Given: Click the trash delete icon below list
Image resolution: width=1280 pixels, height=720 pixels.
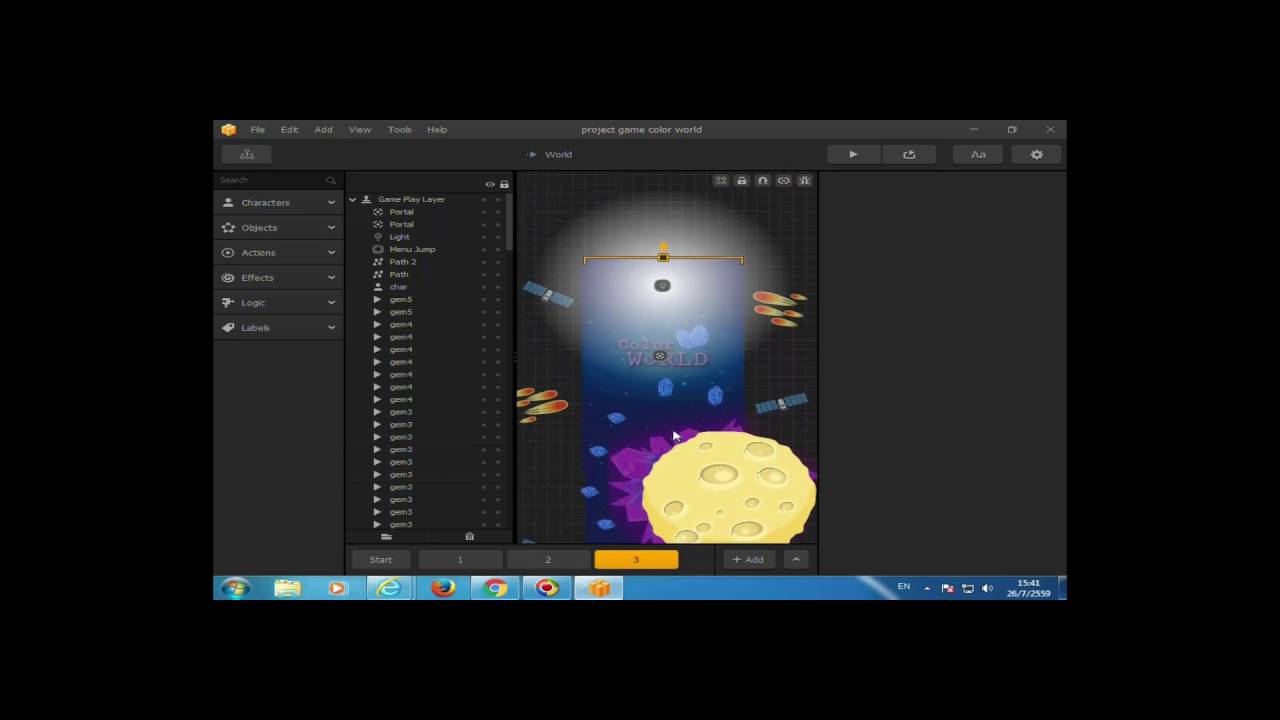Looking at the screenshot, I should point(469,537).
